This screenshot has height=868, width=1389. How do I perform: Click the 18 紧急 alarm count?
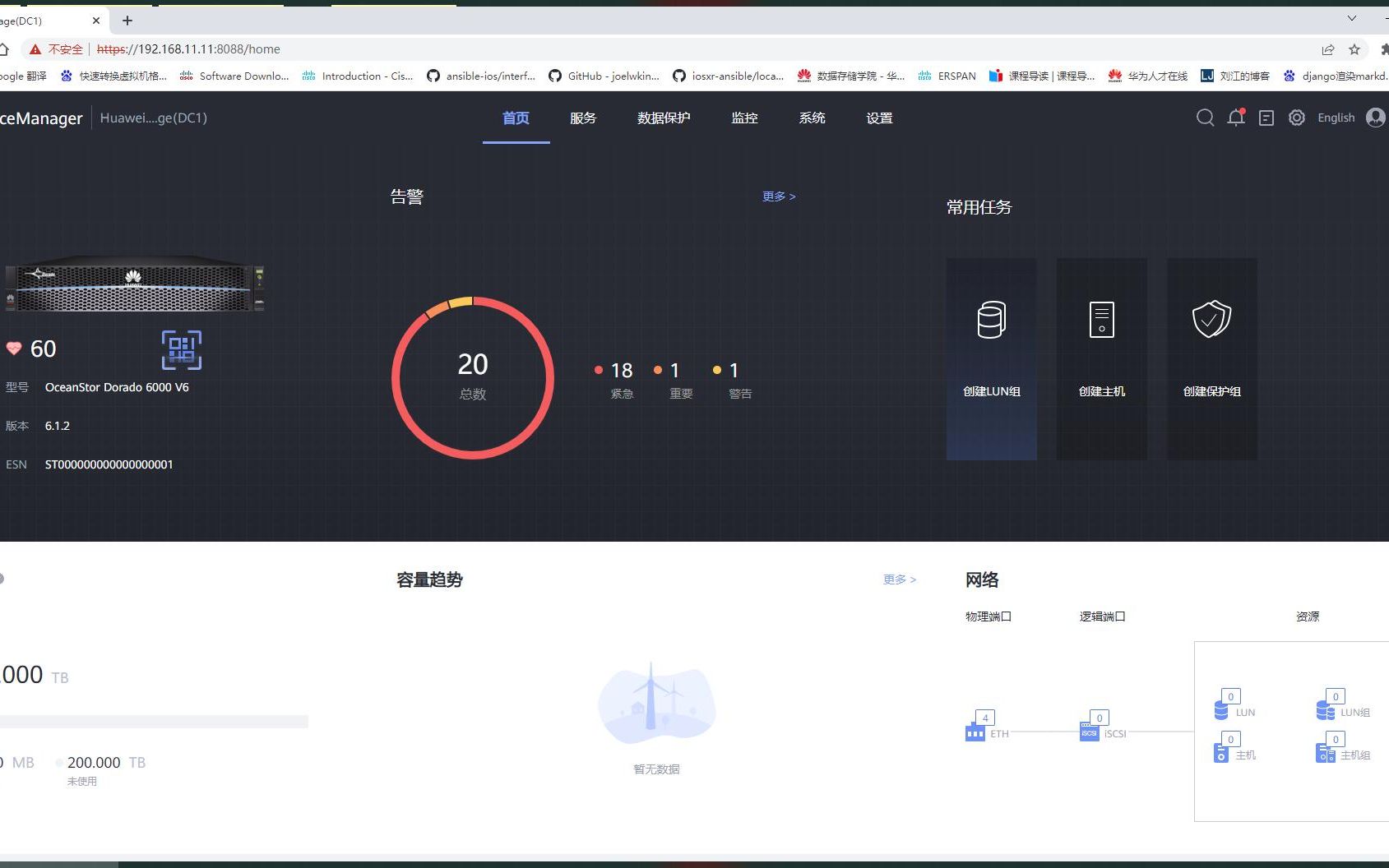pos(614,381)
